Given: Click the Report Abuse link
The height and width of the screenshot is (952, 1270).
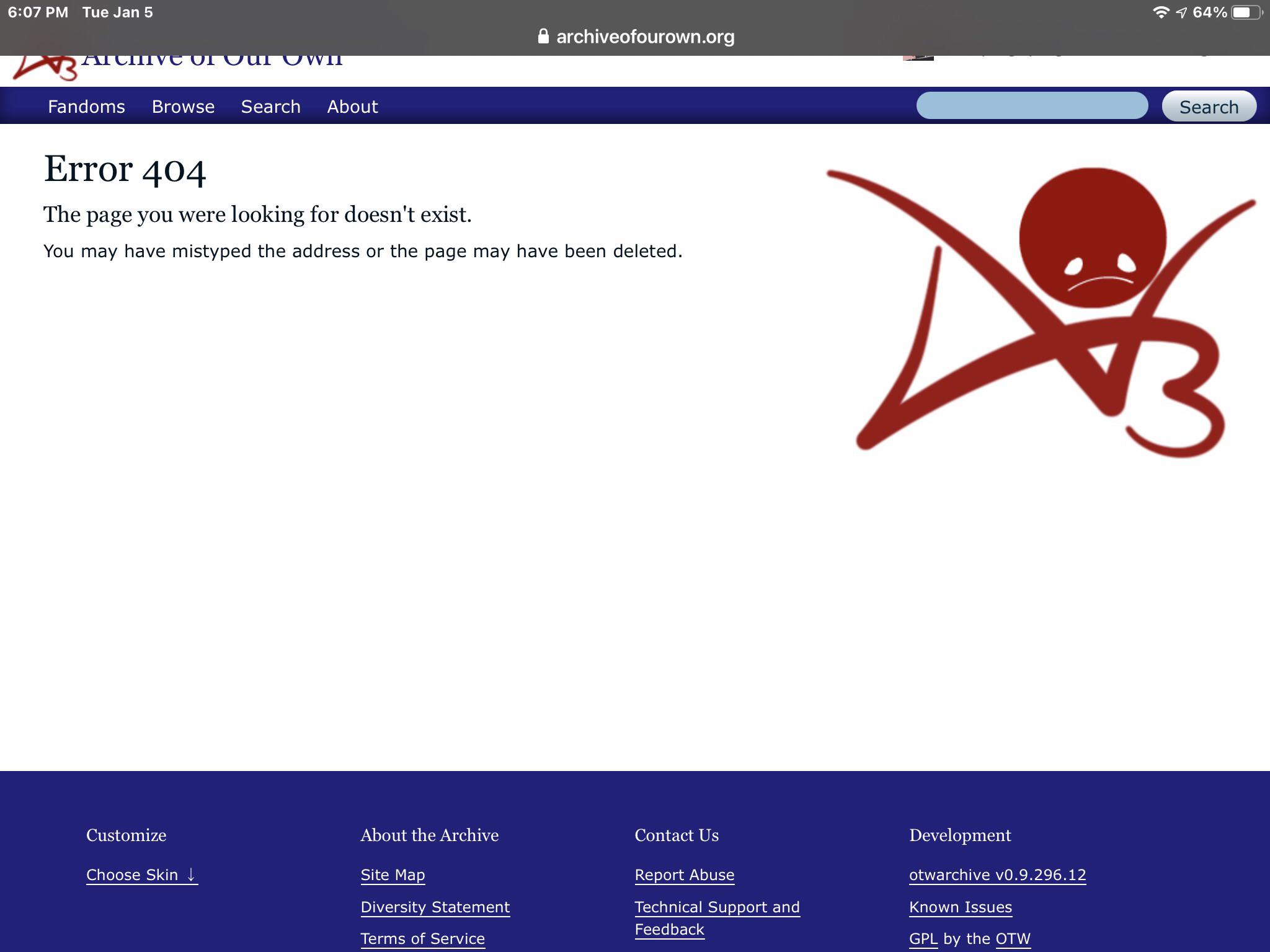Looking at the screenshot, I should 684,875.
